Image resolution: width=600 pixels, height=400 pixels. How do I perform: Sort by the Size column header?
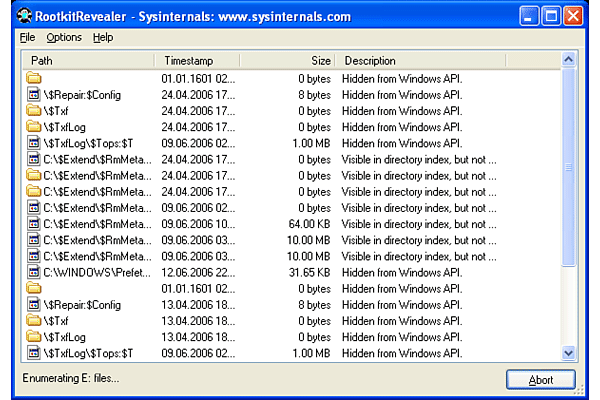point(288,60)
